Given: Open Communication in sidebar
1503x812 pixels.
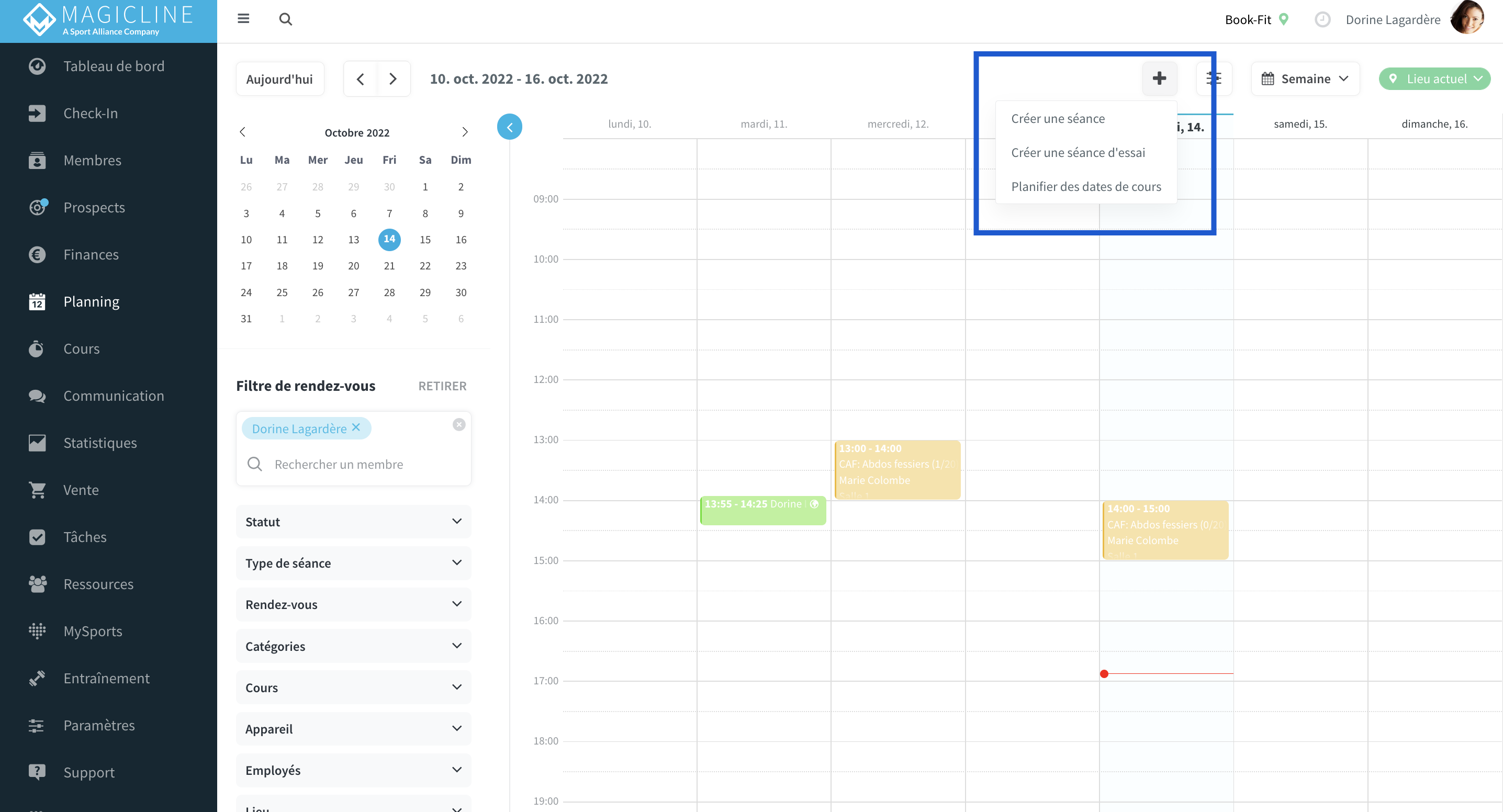Looking at the screenshot, I should (108, 396).
